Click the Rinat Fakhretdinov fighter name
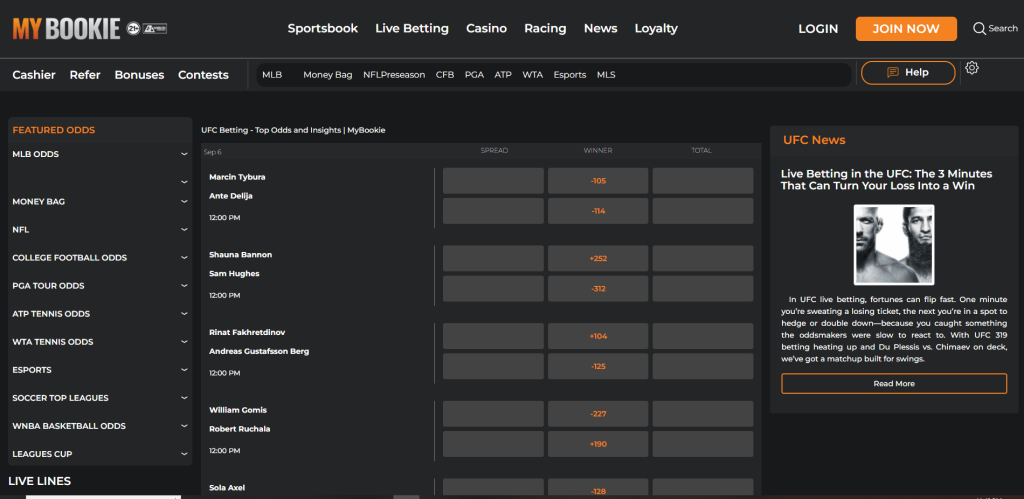This screenshot has height=499, width=1024. pos(247,332)
